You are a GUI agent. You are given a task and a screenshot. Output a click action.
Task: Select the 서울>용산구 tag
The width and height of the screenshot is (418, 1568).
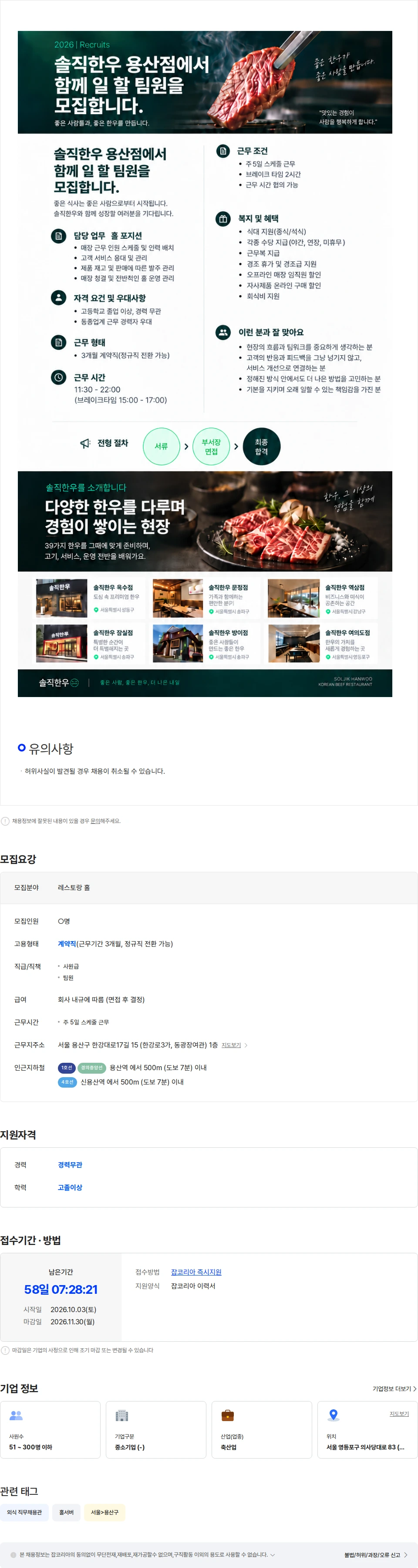point(104,1512)
